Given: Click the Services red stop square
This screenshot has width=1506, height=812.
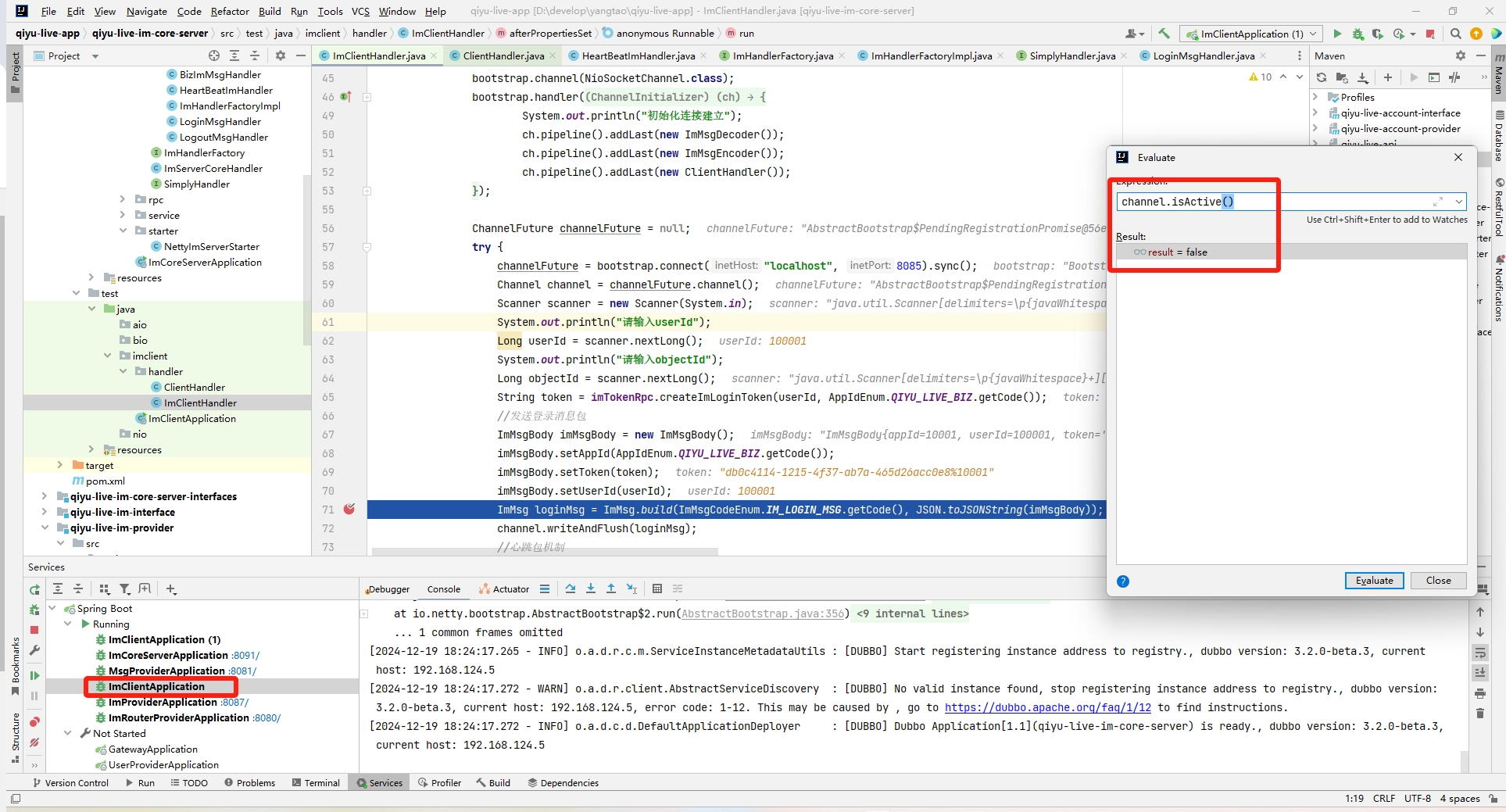Looking at the screenshot, I should click(34, 630).
